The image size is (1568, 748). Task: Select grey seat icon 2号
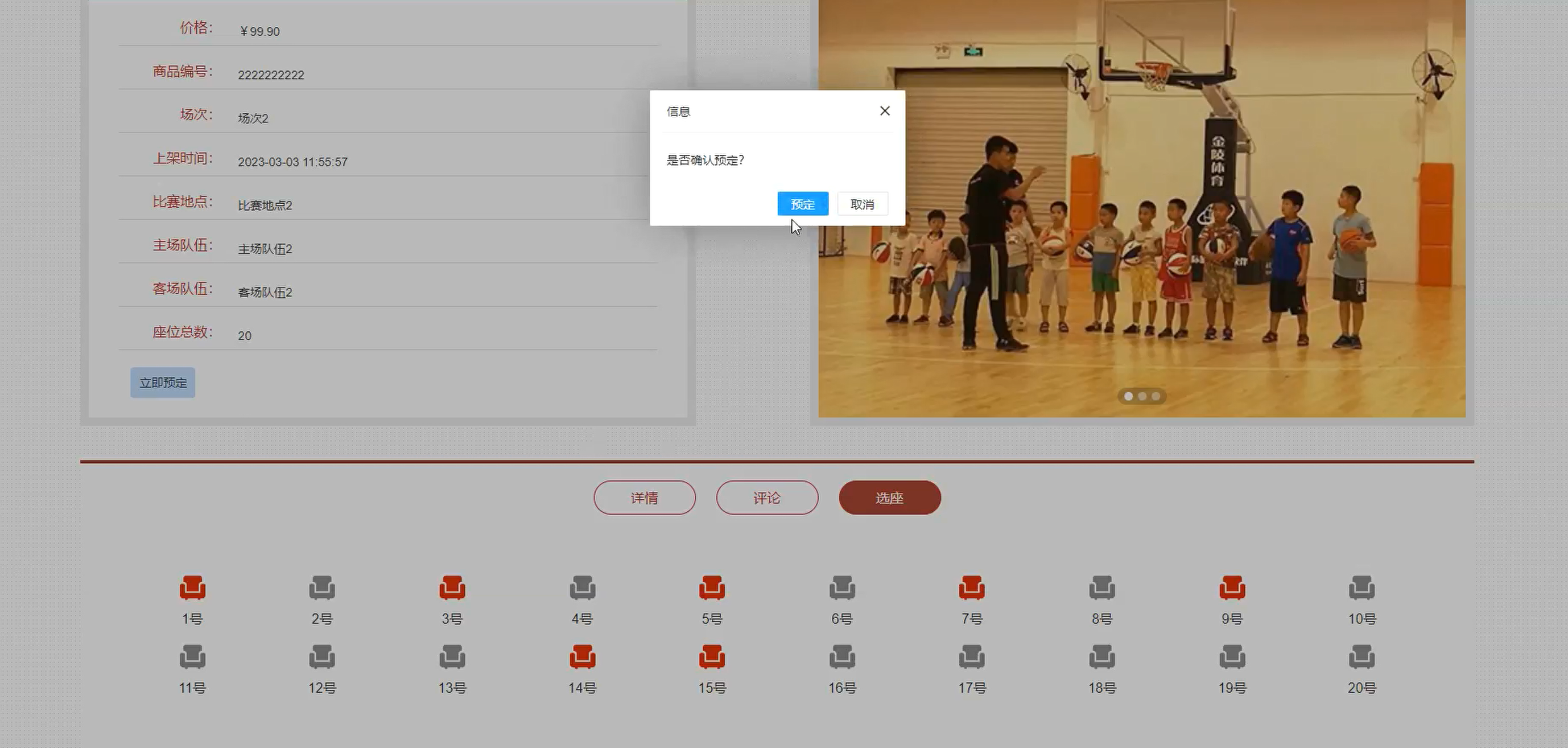[x=322, y=588]
